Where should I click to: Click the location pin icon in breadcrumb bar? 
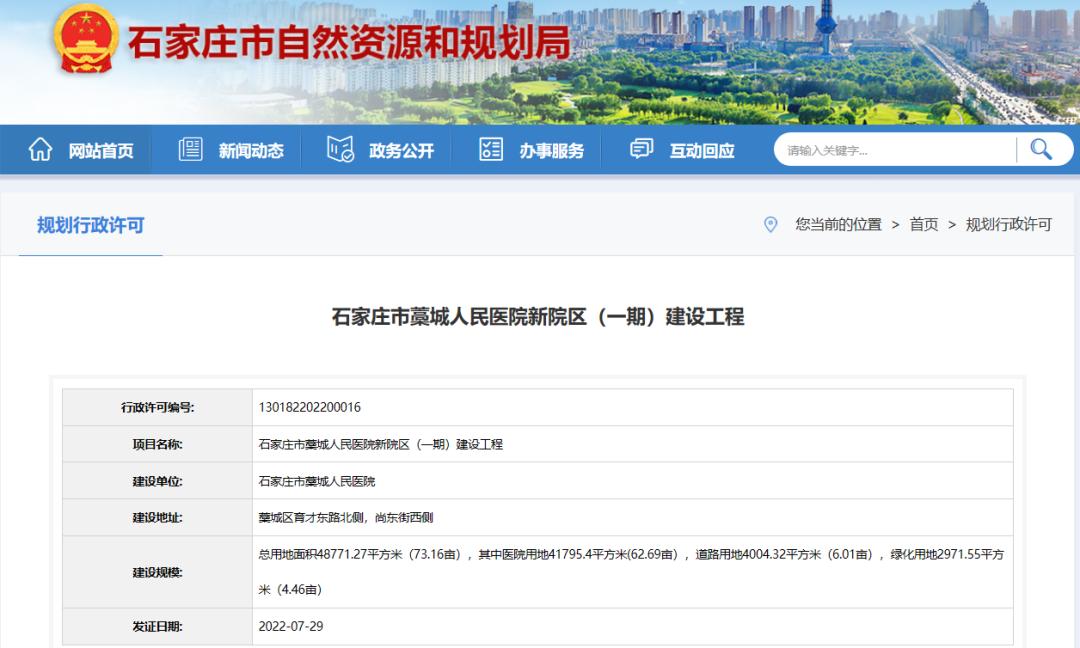click(769, 225)
